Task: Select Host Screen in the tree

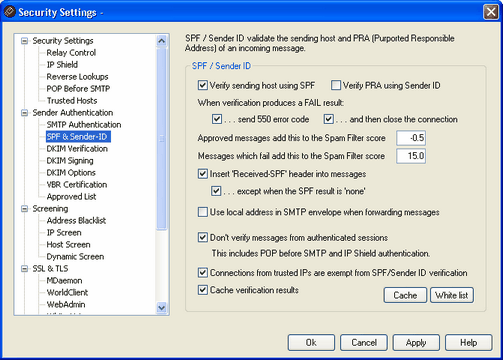Action: (68, 245)
